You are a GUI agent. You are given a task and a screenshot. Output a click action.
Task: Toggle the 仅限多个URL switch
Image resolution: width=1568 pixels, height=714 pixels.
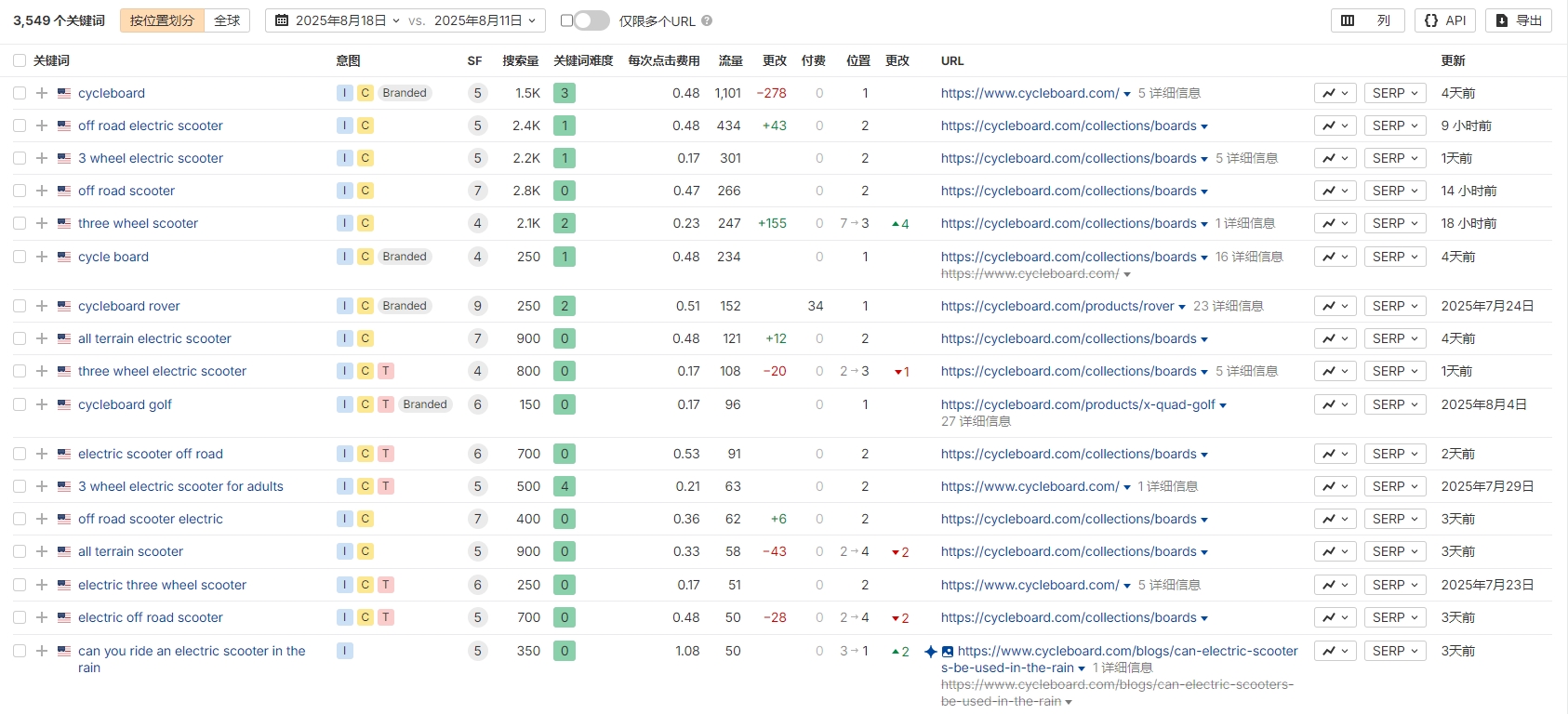coord(591,20)
